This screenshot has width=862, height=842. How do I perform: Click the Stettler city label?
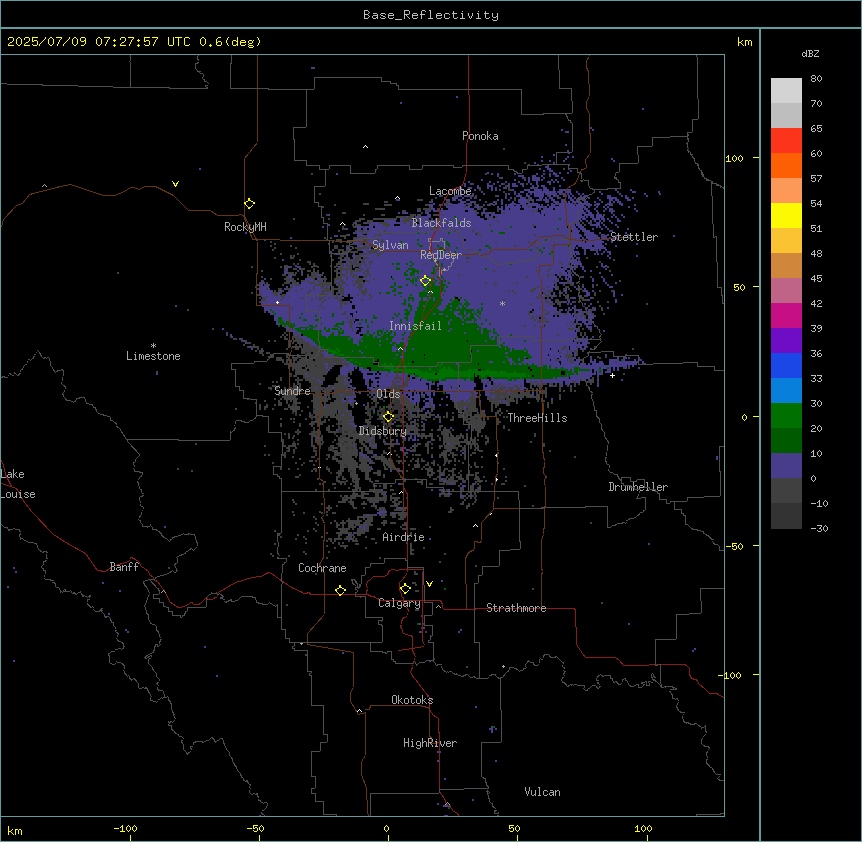point(634,237)
